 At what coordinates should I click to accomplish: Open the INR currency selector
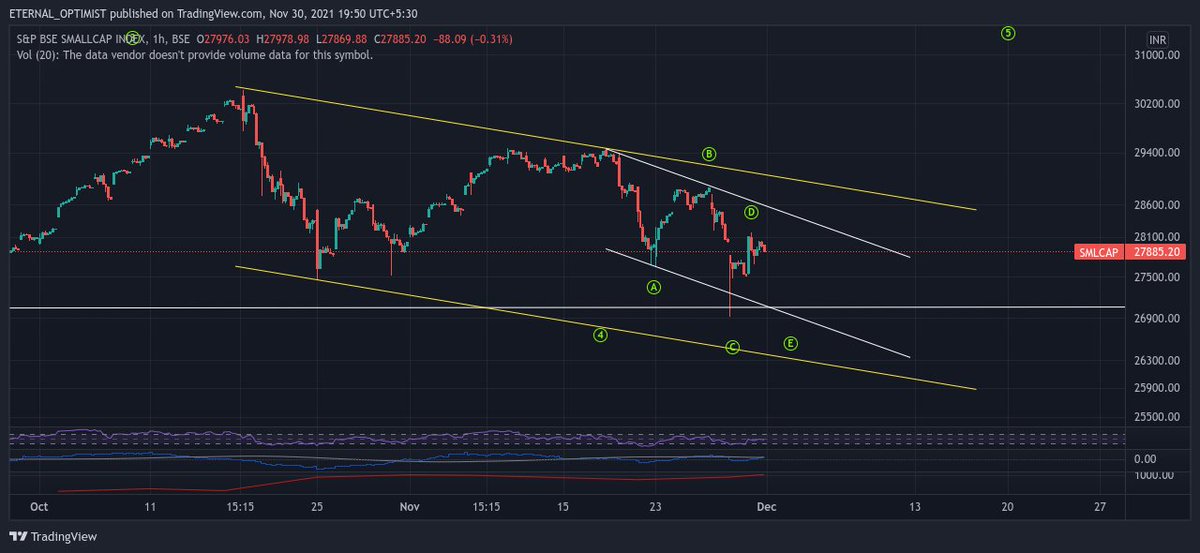coord(1157,39)
